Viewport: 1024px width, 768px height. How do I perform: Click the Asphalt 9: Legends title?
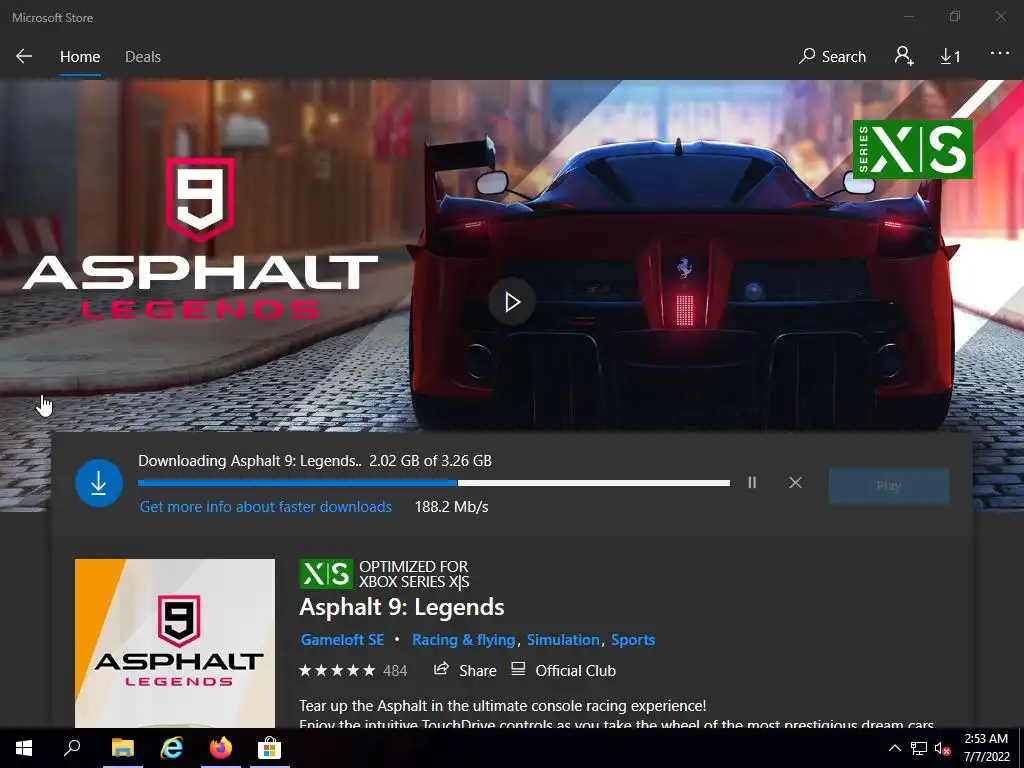click(402, 607)
